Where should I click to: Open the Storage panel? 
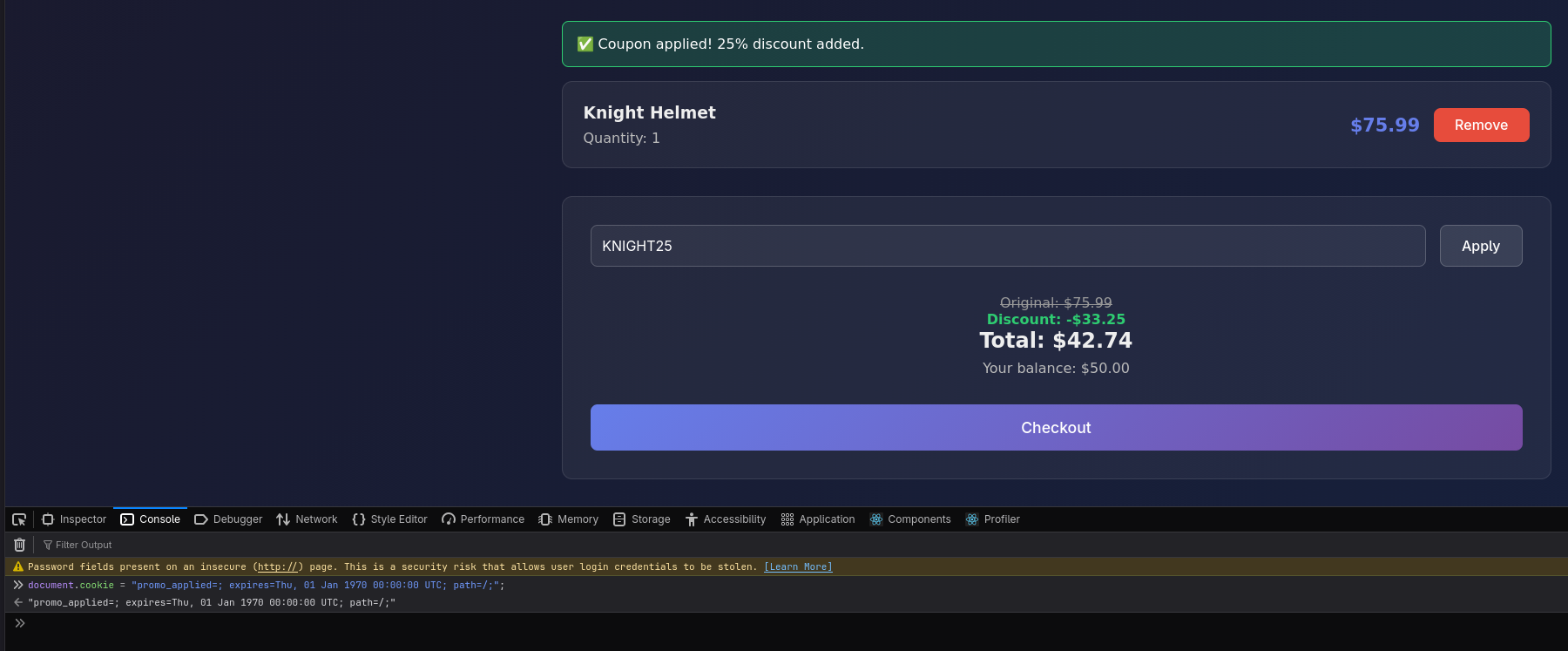click(x=642, y=519)
